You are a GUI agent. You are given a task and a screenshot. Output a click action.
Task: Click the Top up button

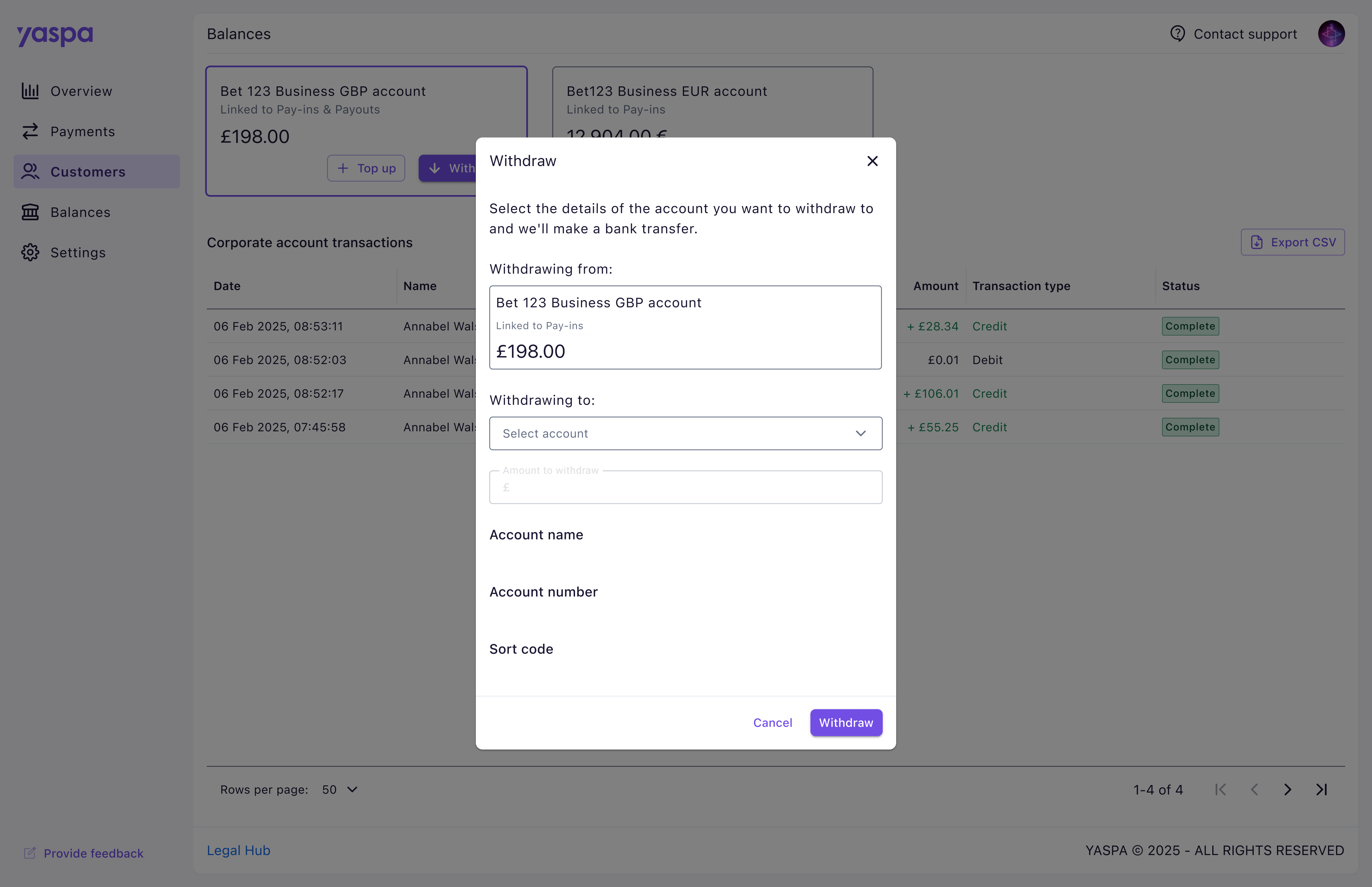(366, 168)
